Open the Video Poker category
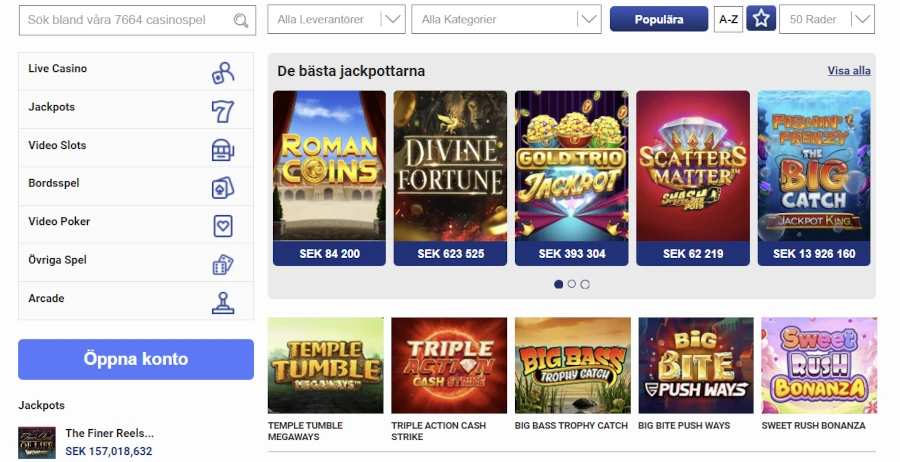 tap(136, 224)
